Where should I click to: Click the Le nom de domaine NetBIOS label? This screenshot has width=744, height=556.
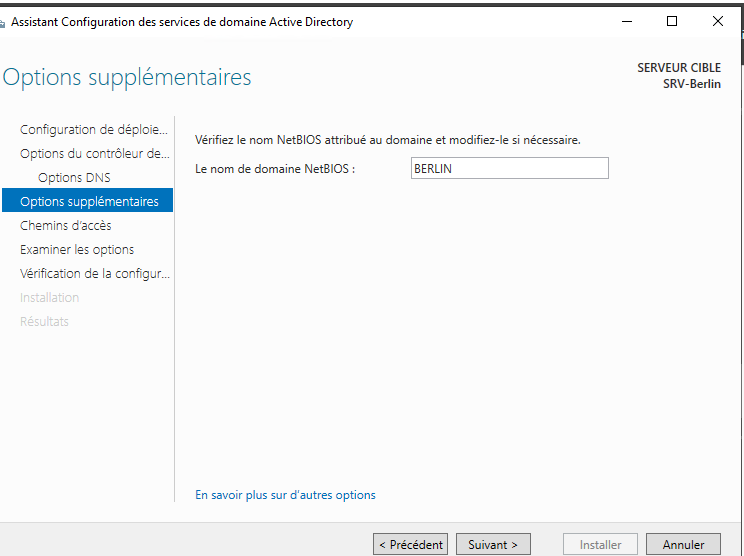275,169
